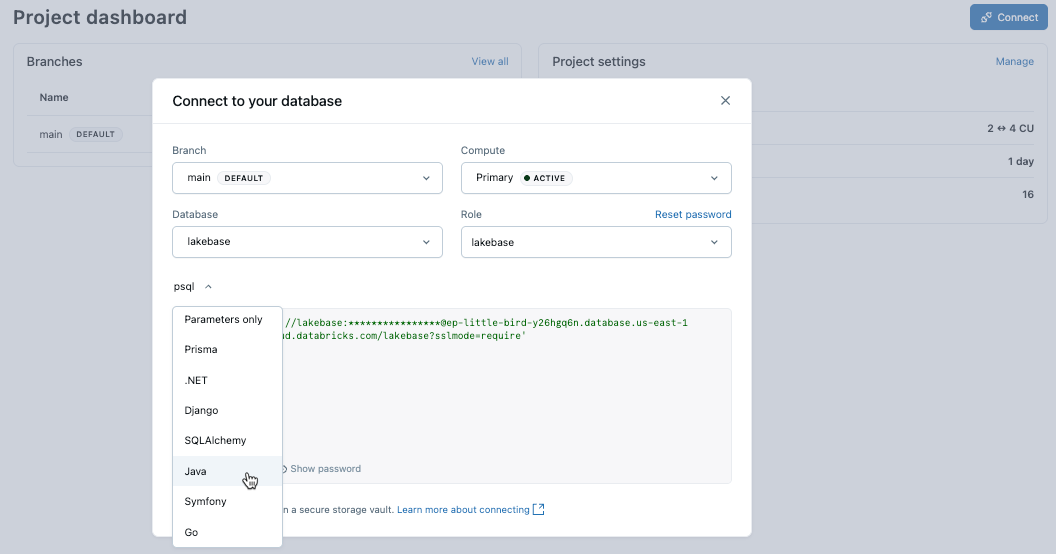The height and width of the screenshot is (554, 1056).
Task: Click the external link icon beside Learn more
Action: [x=539, y=510]
